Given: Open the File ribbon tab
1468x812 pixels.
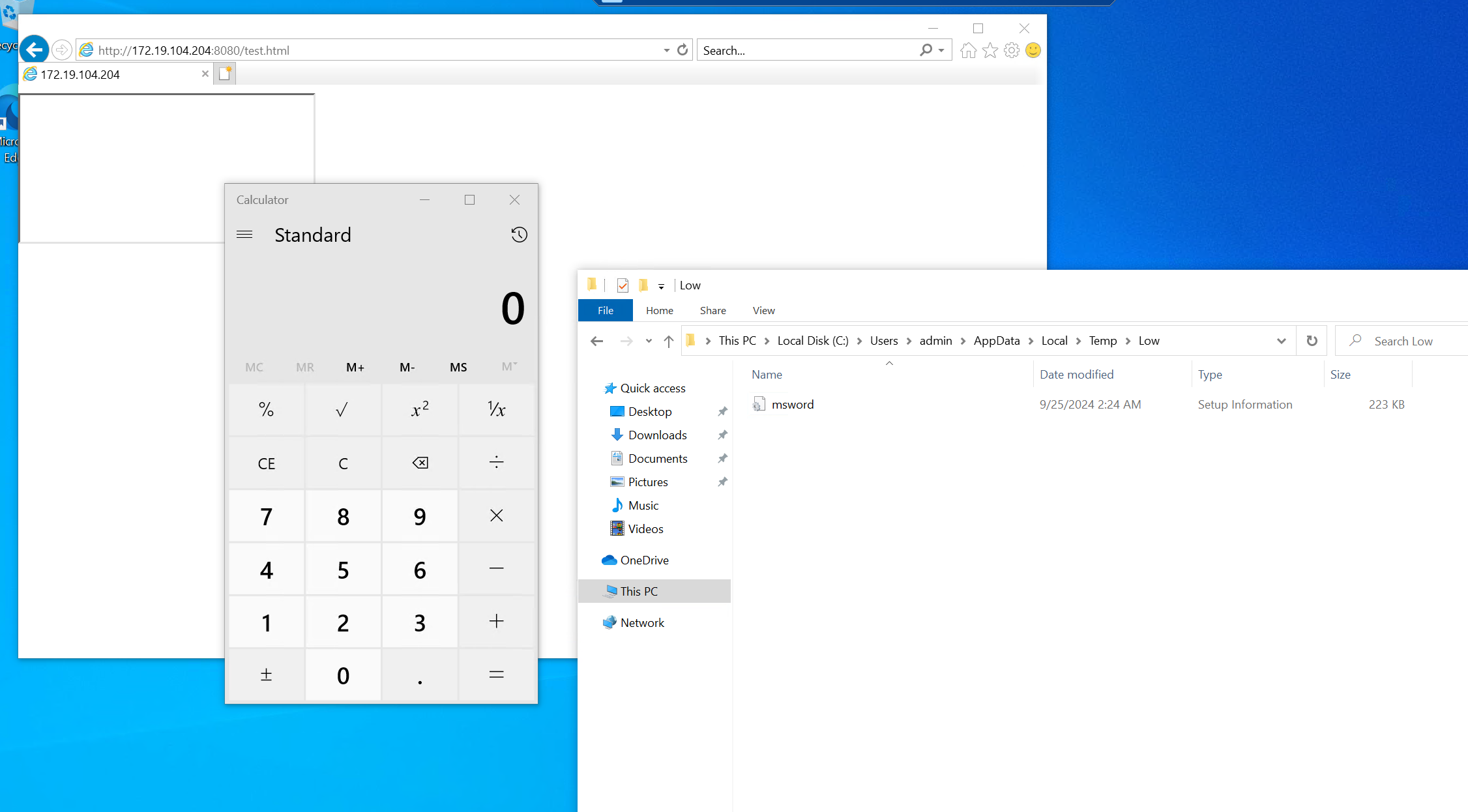Looking at the screenshot, I should click(605, 310).
